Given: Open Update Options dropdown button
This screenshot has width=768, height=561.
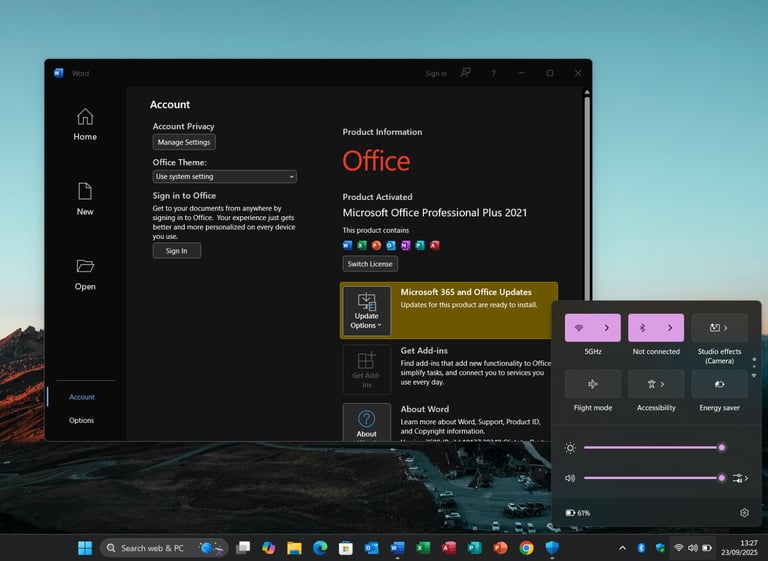Looking at the screenshot, I should click(366, 311).
